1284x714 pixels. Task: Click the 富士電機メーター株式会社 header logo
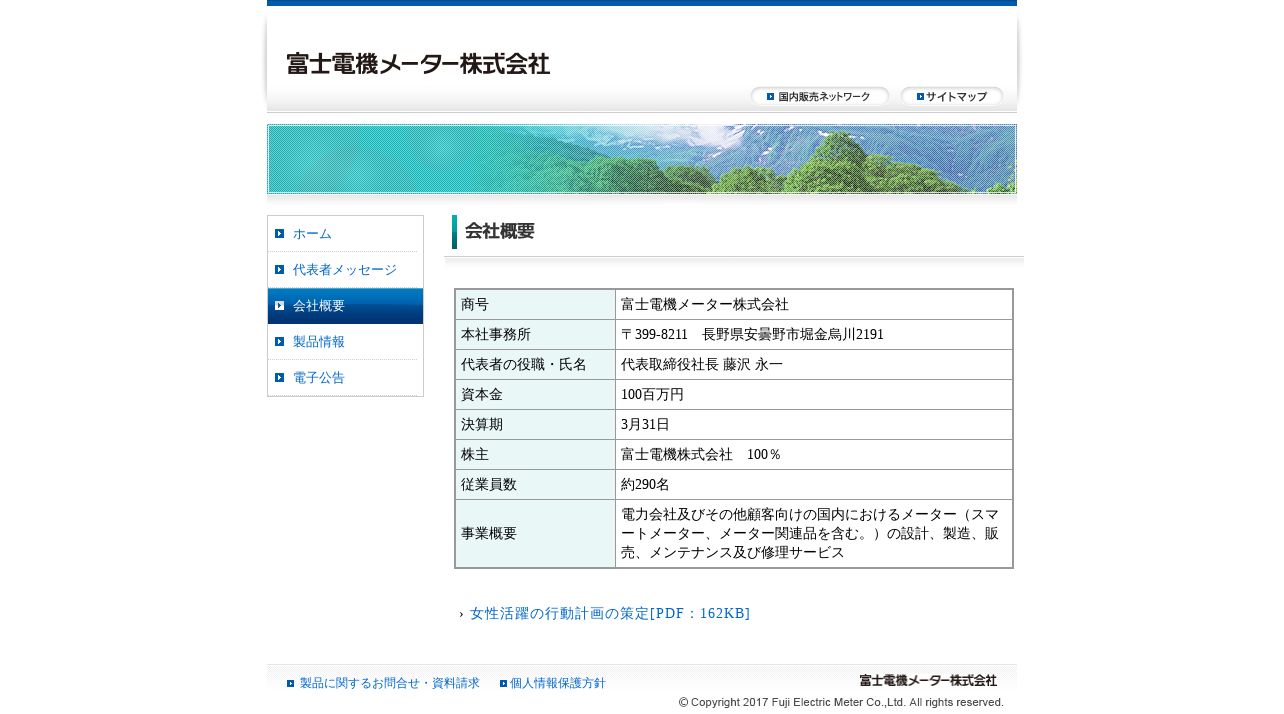coord(418,64)
